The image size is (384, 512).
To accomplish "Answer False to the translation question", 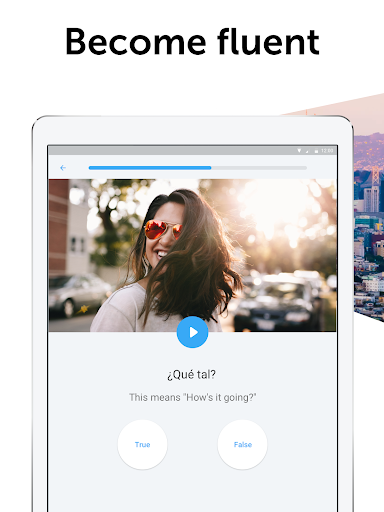I will pos(242,444).
